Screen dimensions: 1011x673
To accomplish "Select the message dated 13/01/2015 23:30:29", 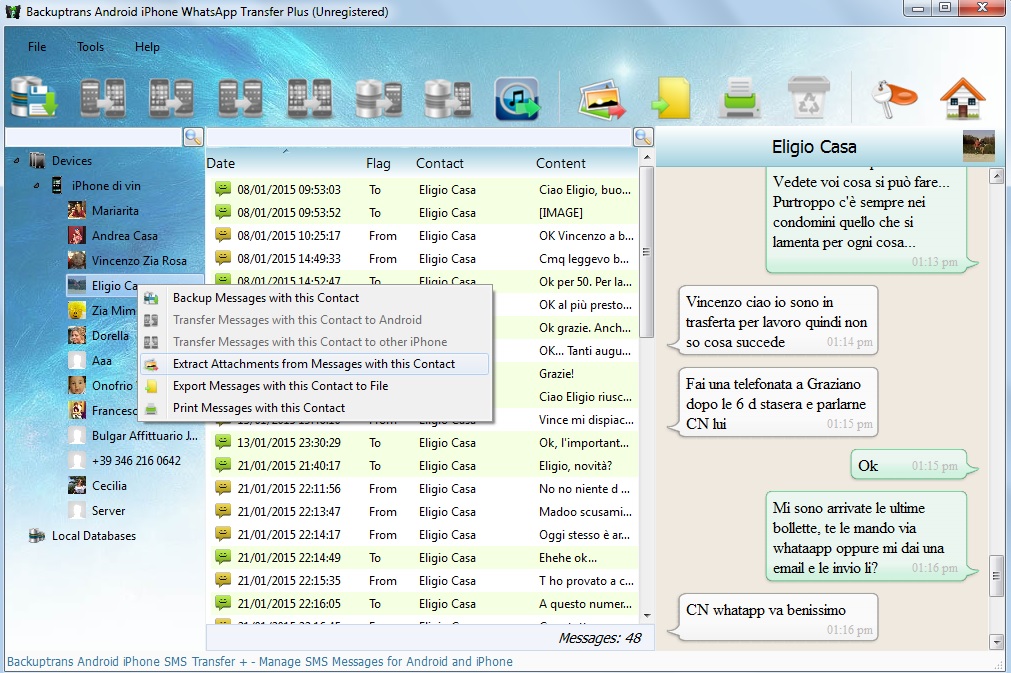I will 423,443.
